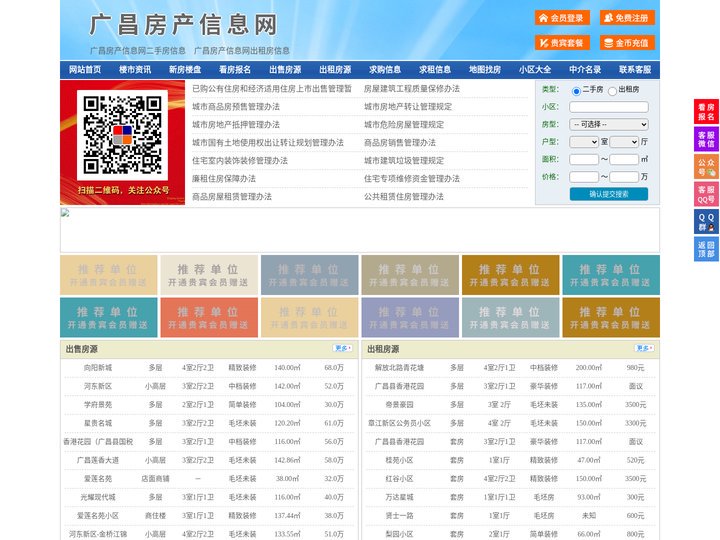Open 廉租住房保障办法 link
Image resolution: width=720 pixels, height=540 pixels.
224,179
